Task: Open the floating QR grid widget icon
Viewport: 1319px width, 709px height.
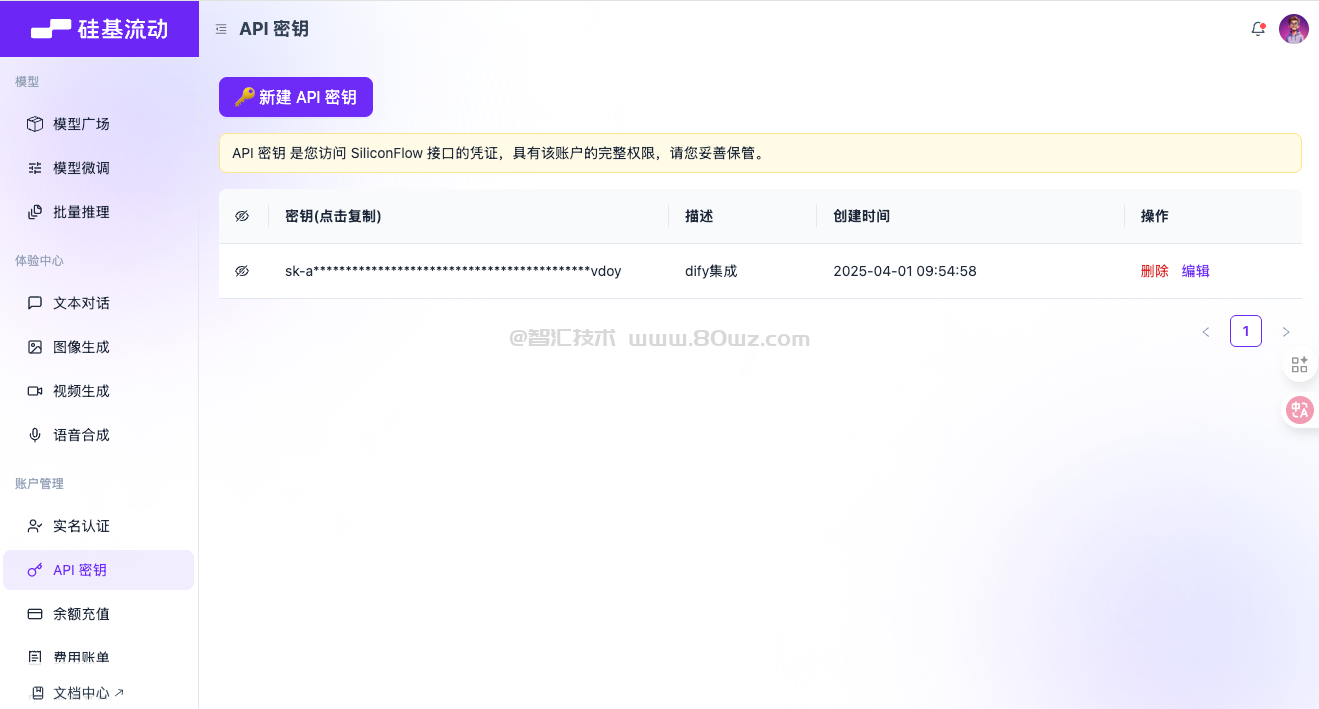Action: (x=1299, y=365)
